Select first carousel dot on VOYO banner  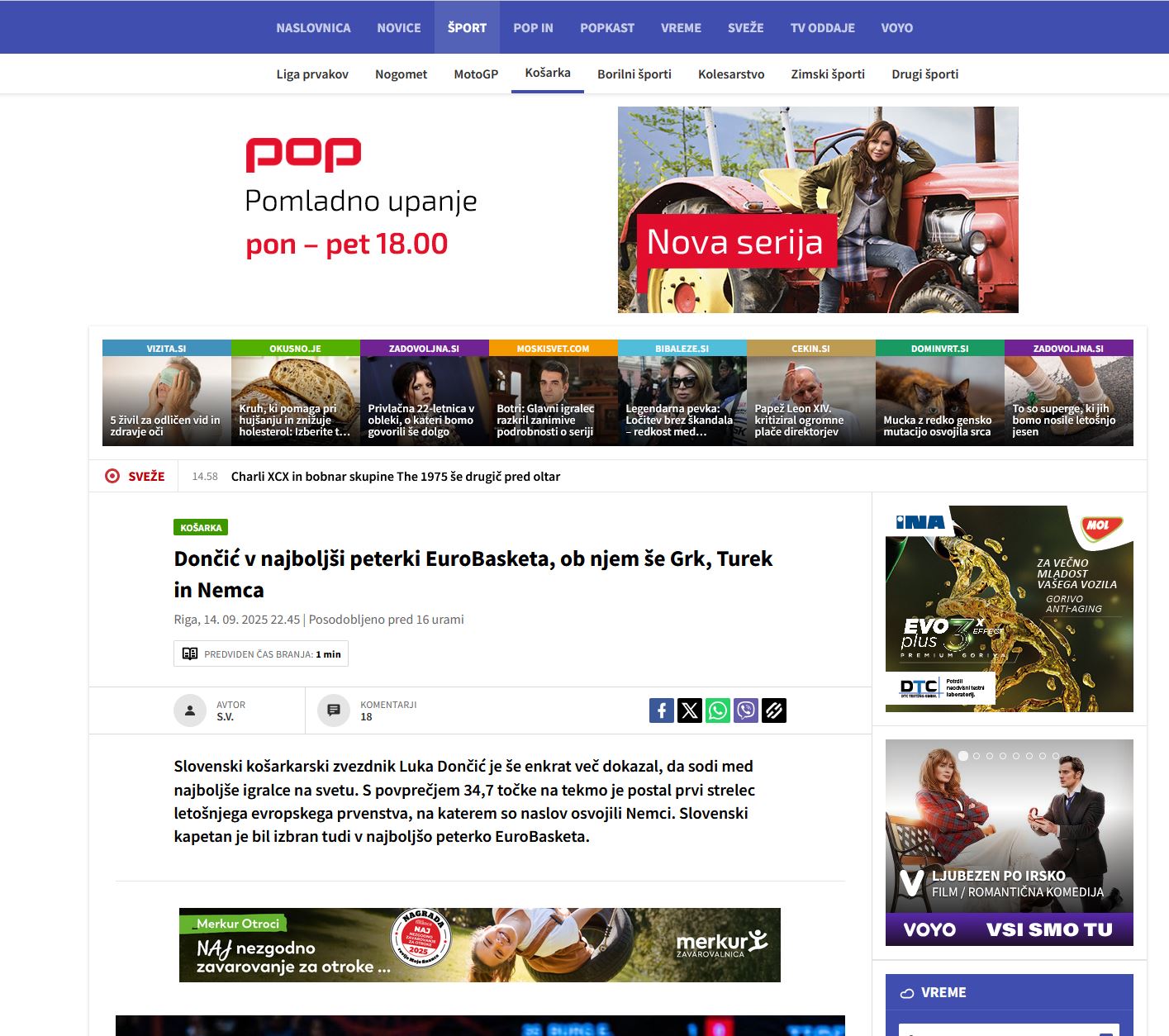(x=963, y=756)
